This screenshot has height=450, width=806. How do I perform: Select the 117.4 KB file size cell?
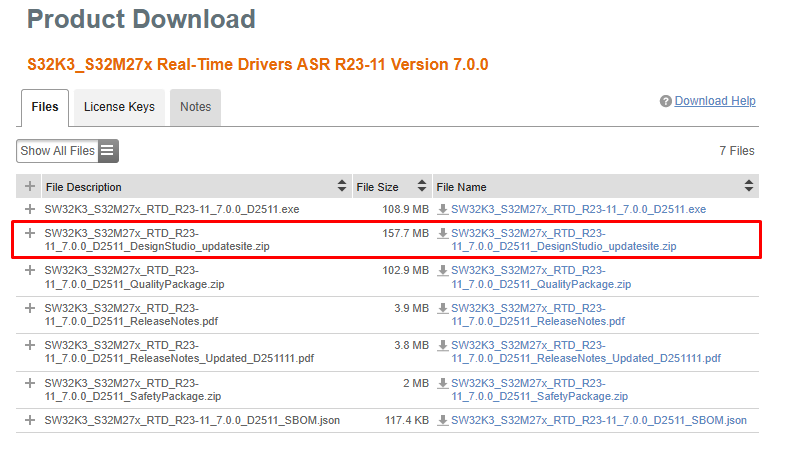pyautogui.click(x=407, y=420)
